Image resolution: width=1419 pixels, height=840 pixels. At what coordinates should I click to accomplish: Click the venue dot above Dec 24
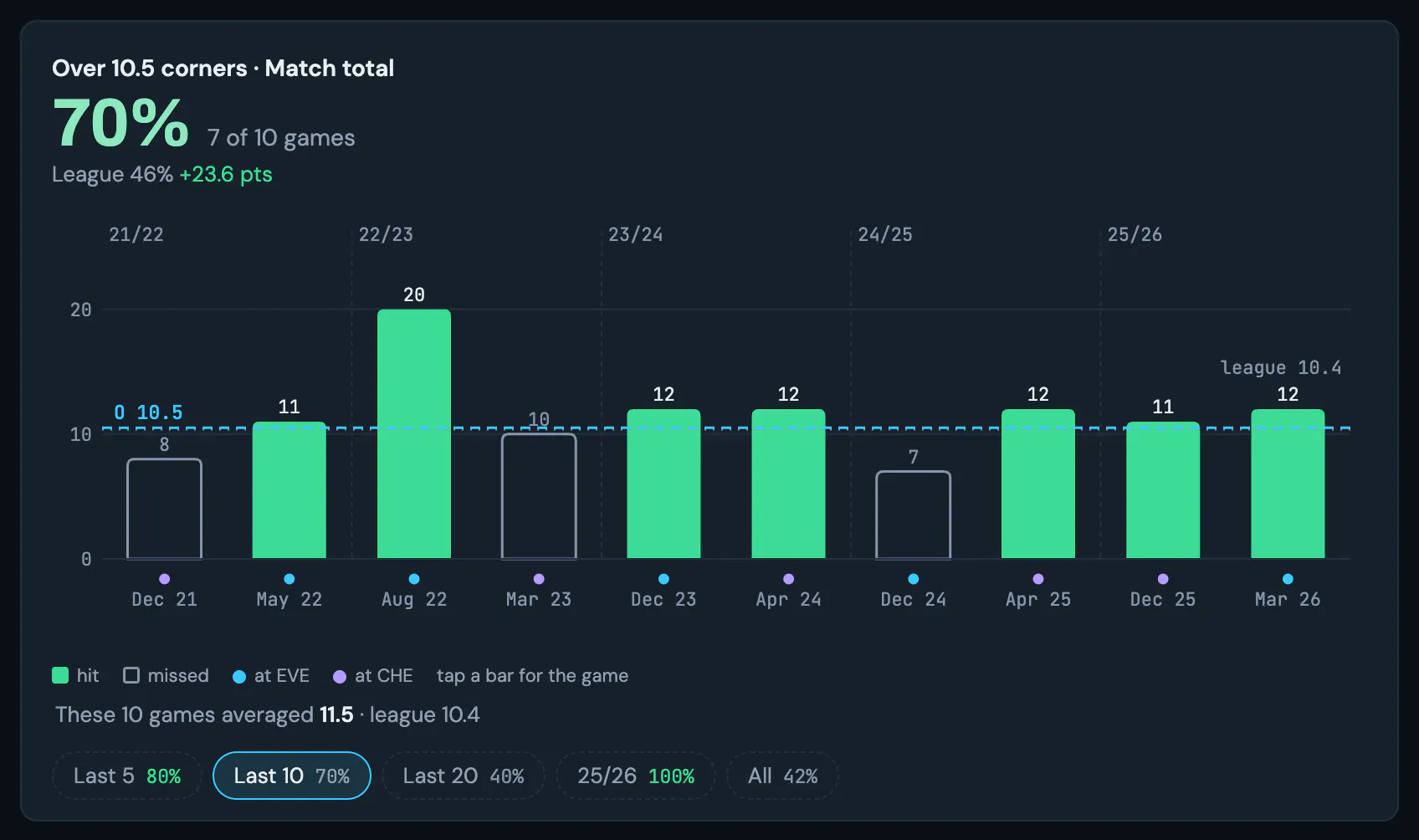pyautogui.click(x=914, y=579)
